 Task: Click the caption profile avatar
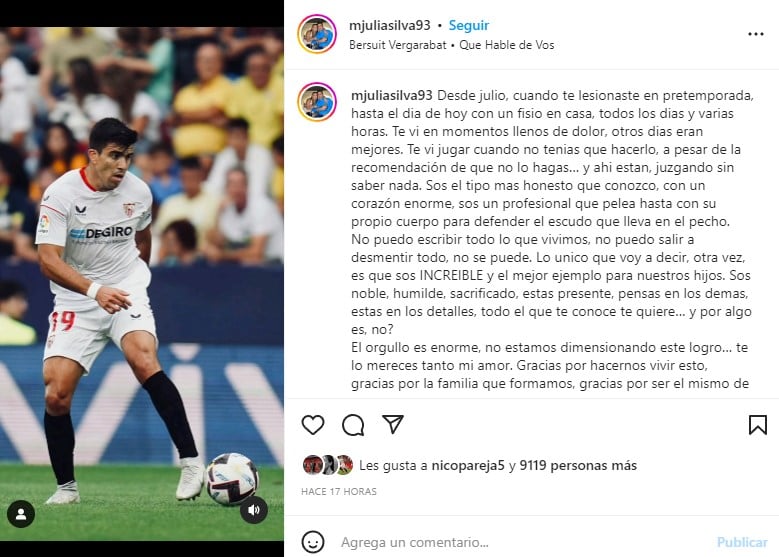[317, 102]
